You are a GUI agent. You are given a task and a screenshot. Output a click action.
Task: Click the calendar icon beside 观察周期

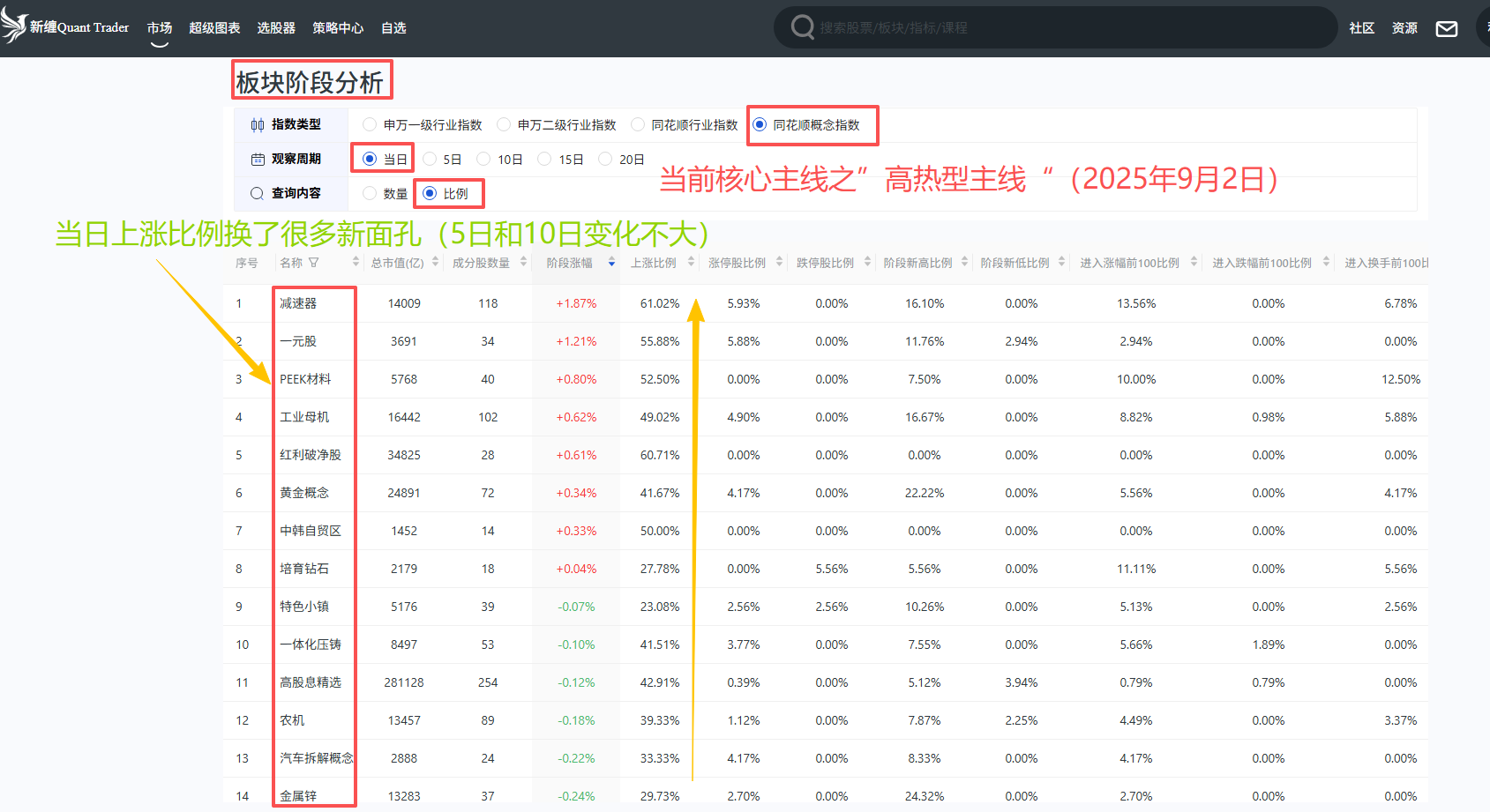257,159
